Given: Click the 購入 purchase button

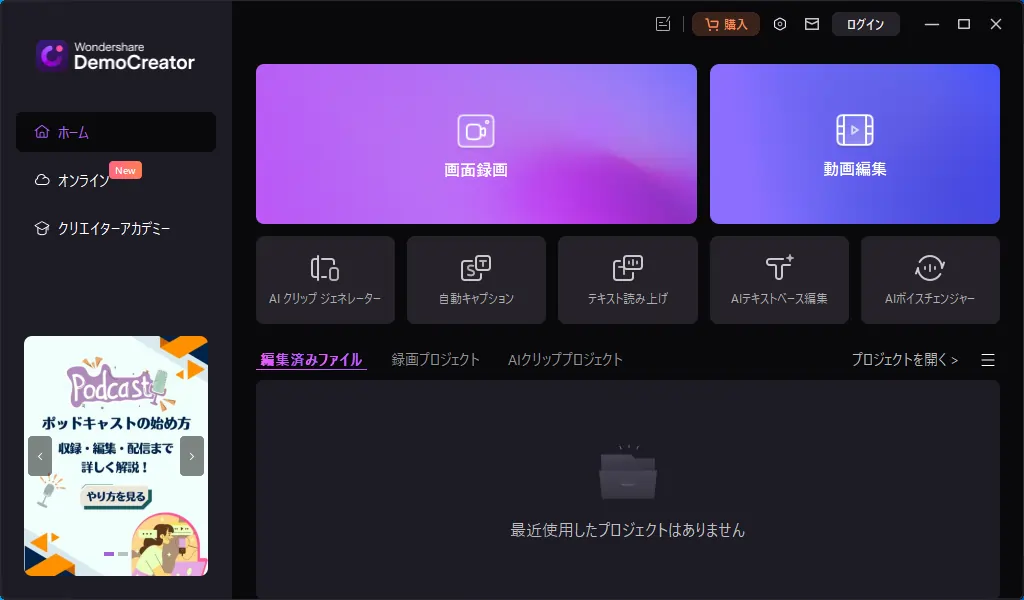Looking at the screenshot, I should (x=726, y=24).
